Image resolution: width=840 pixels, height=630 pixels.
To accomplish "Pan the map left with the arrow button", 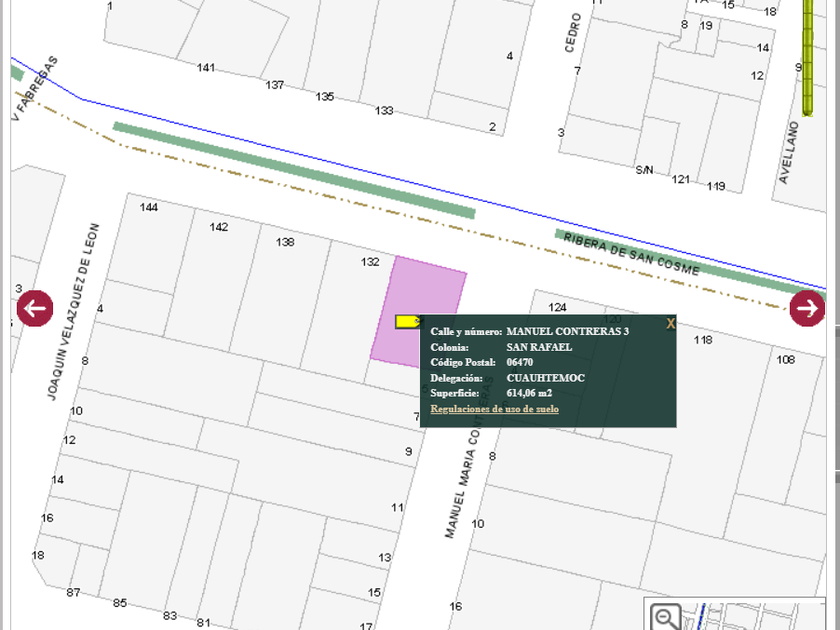I will coord(34,308).
